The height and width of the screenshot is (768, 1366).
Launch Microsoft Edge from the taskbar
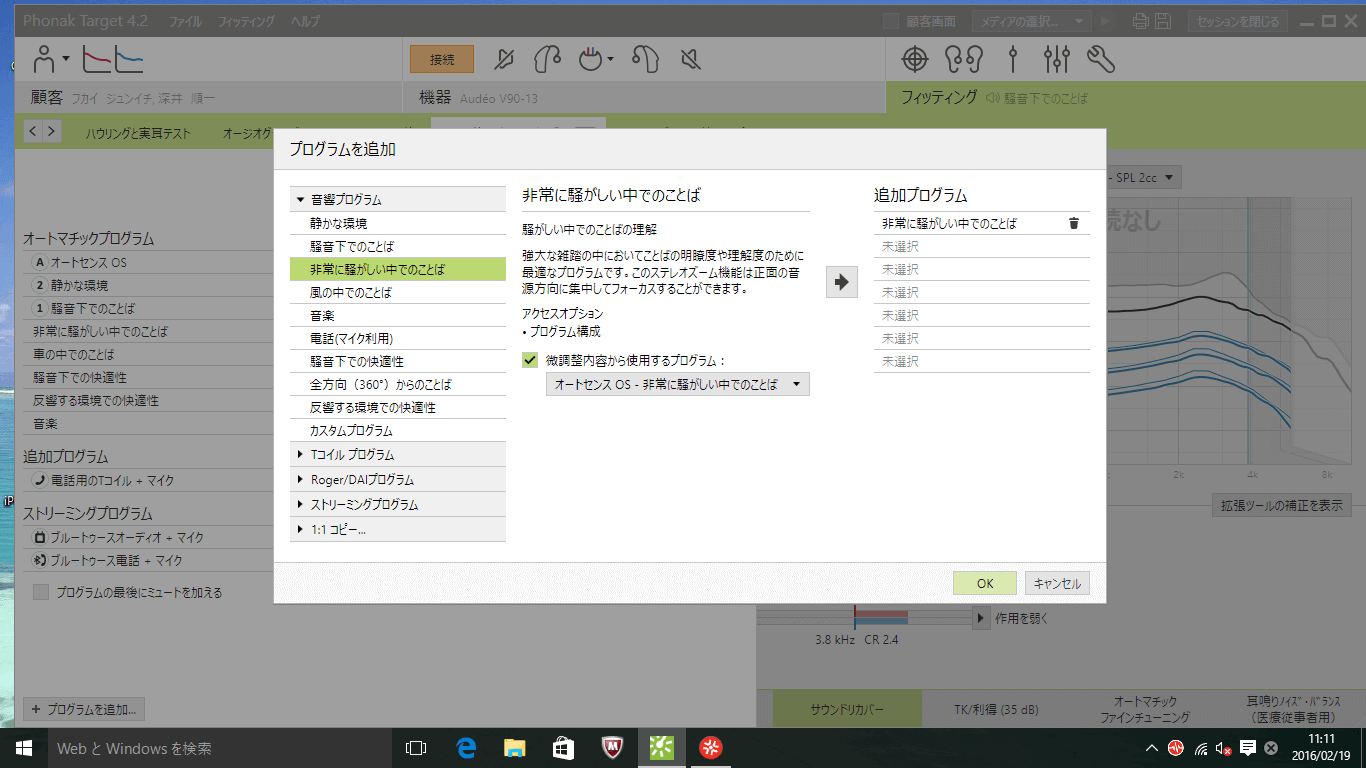[x=465, y=747]
